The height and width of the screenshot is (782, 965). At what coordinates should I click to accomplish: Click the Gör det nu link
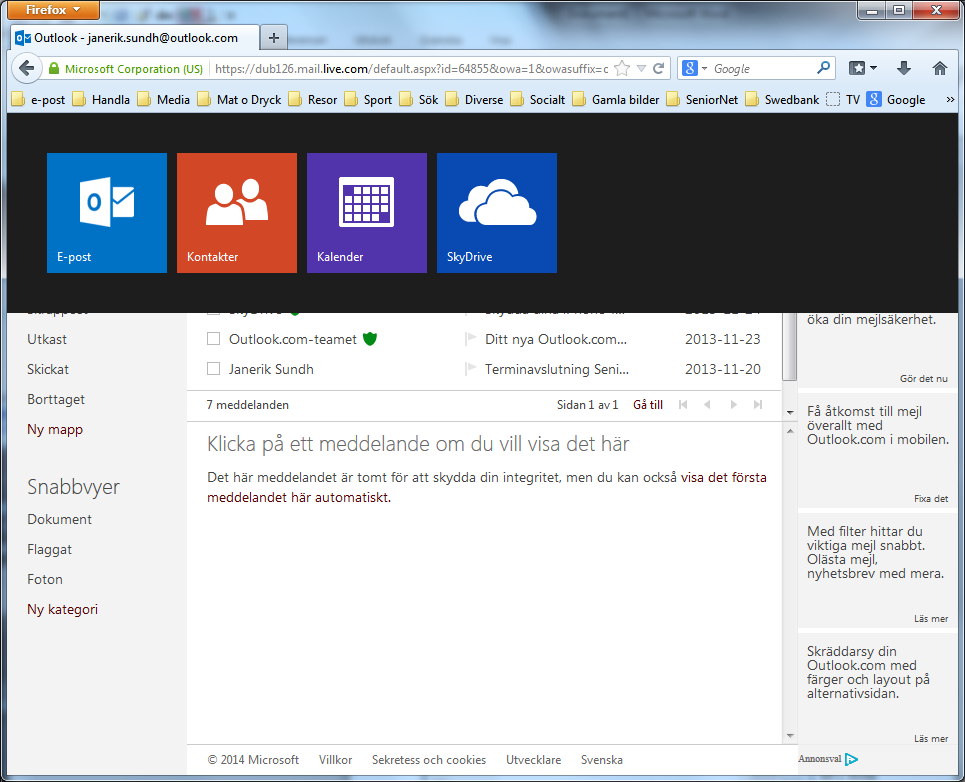pos(924,379)
